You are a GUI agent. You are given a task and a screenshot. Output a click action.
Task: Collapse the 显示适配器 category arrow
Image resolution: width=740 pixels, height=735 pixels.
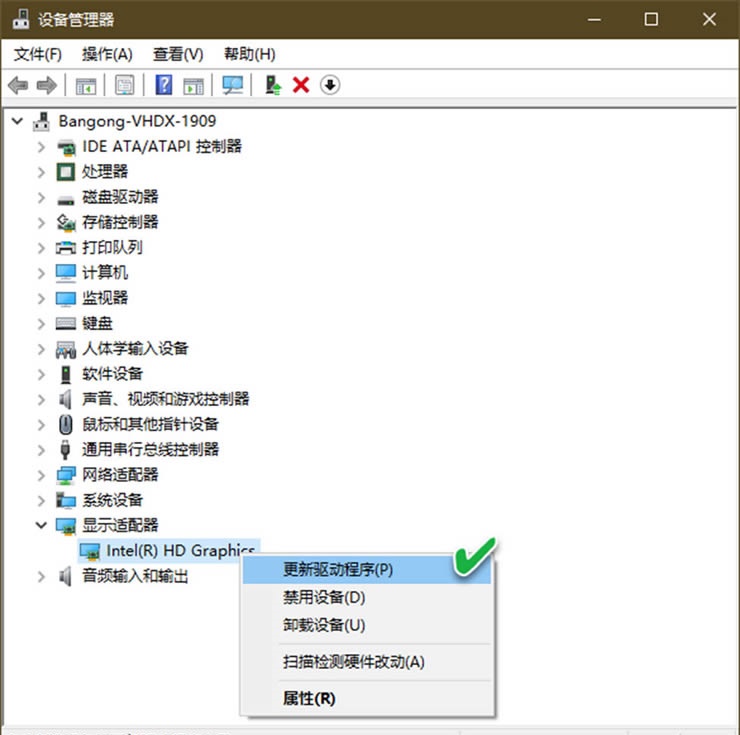coord(42,525)
